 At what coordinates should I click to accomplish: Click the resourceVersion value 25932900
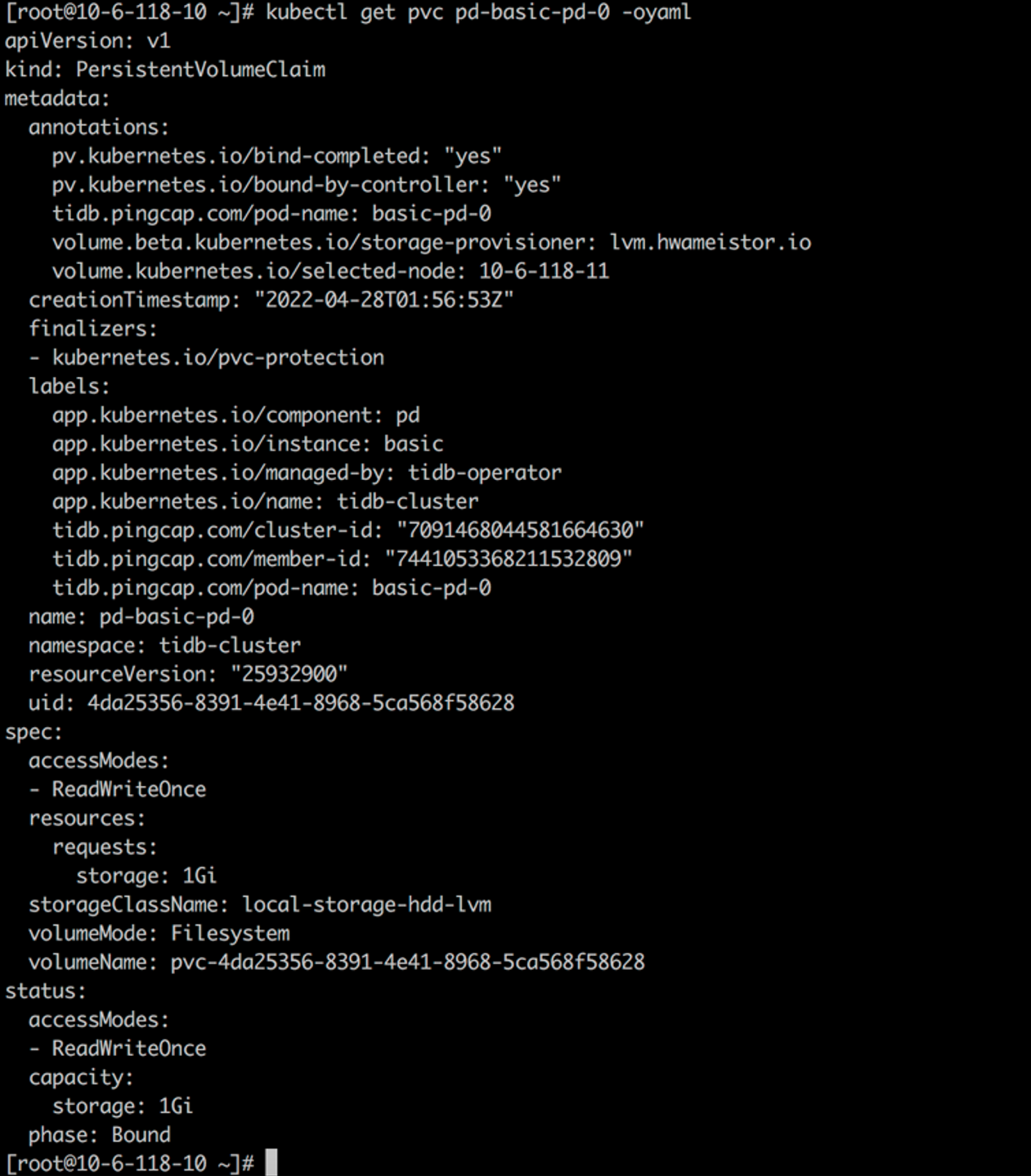[289, 674]
